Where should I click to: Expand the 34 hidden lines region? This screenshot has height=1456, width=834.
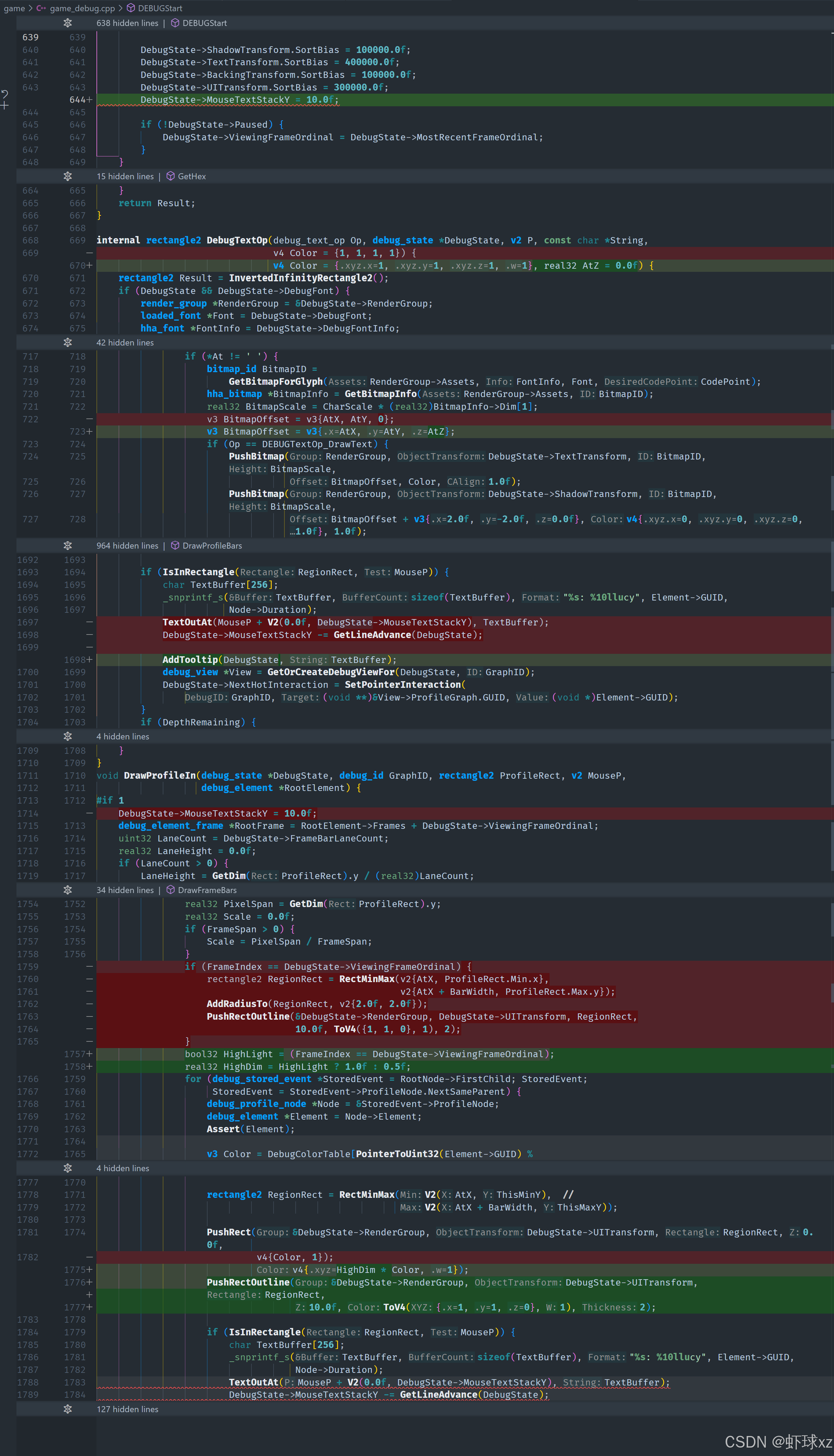[68, 890]
